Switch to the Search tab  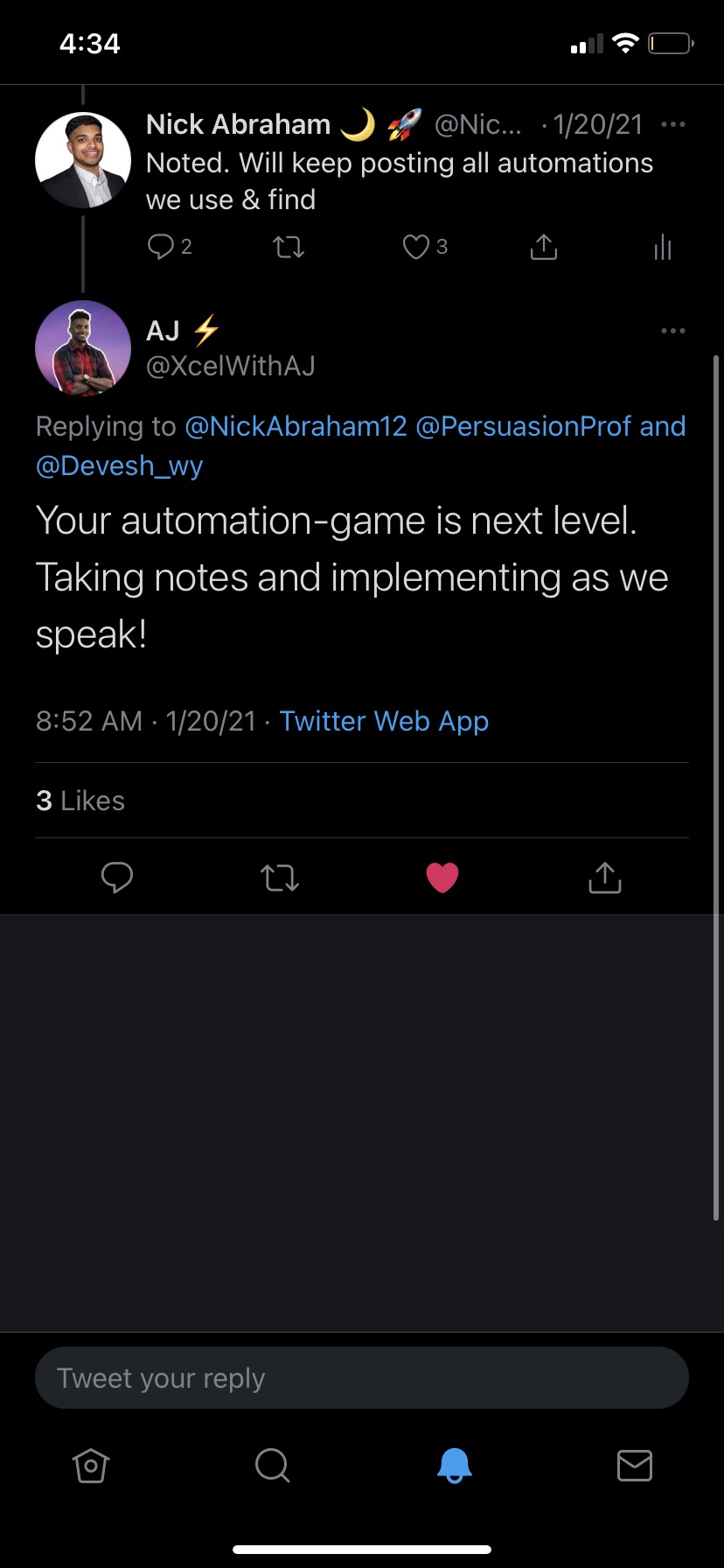pos(272,1465)
